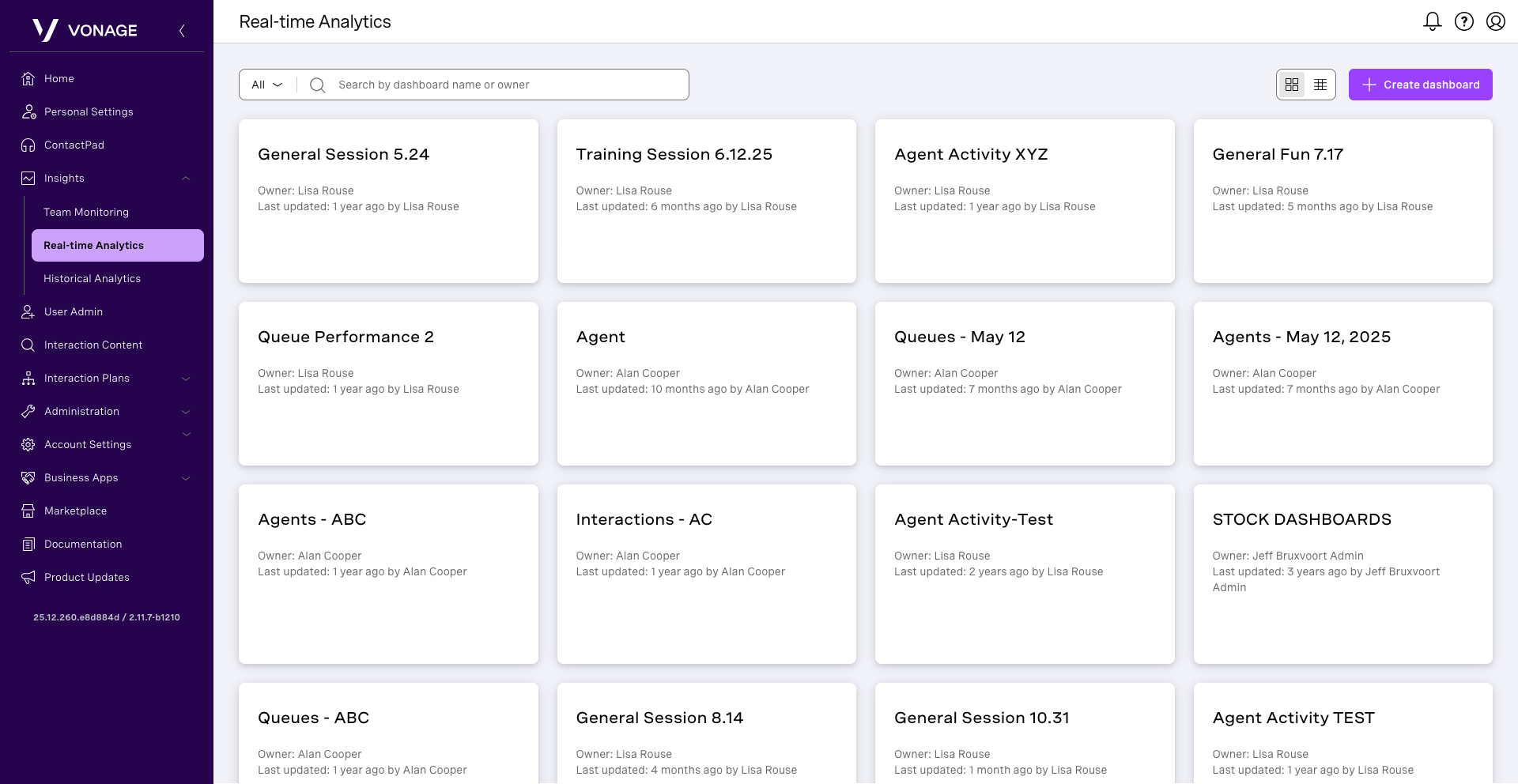Click the notifications bell icon
Image resolution: width=1518 pixels, height=784 pixels.
[1432, 21]
